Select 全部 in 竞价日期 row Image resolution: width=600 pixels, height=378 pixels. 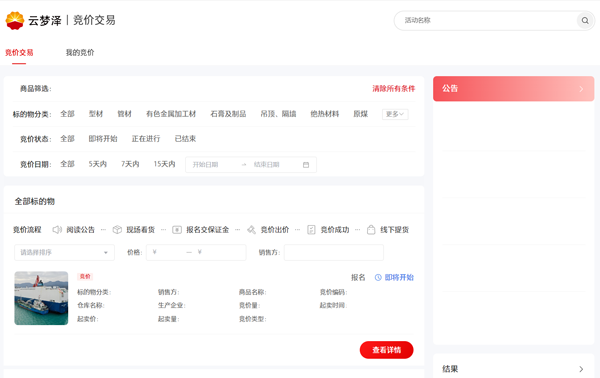(67, 164)
